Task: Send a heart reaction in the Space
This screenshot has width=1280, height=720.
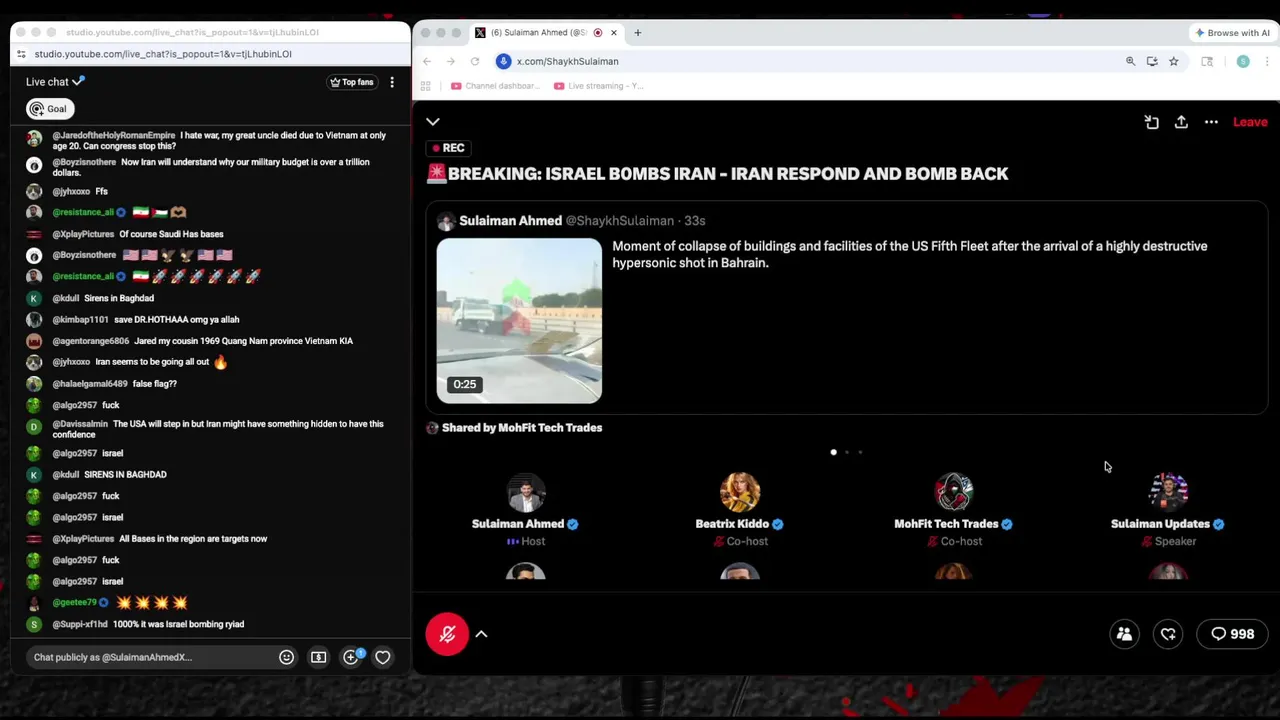Action: coord(1168,634)
